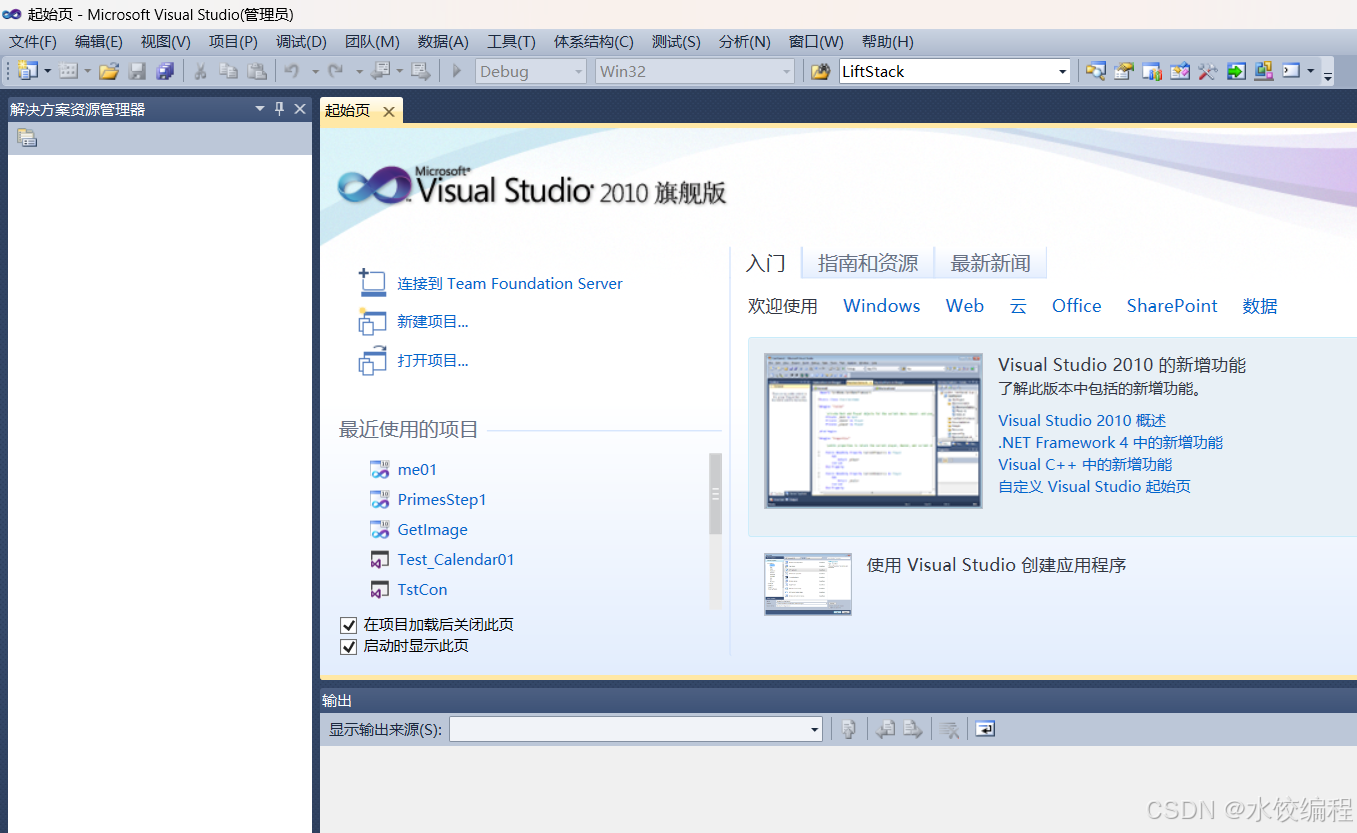Click Go to Previous Message output icon

click(x=885, y=729)
